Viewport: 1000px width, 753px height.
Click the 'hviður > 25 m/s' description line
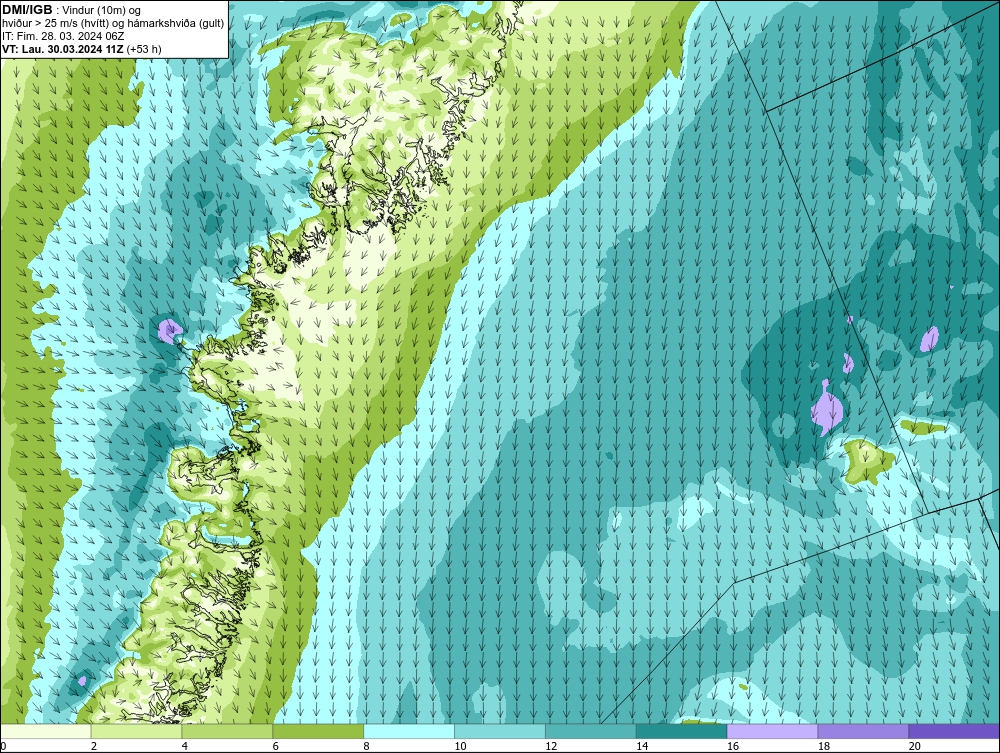click(x=113, y=23)
